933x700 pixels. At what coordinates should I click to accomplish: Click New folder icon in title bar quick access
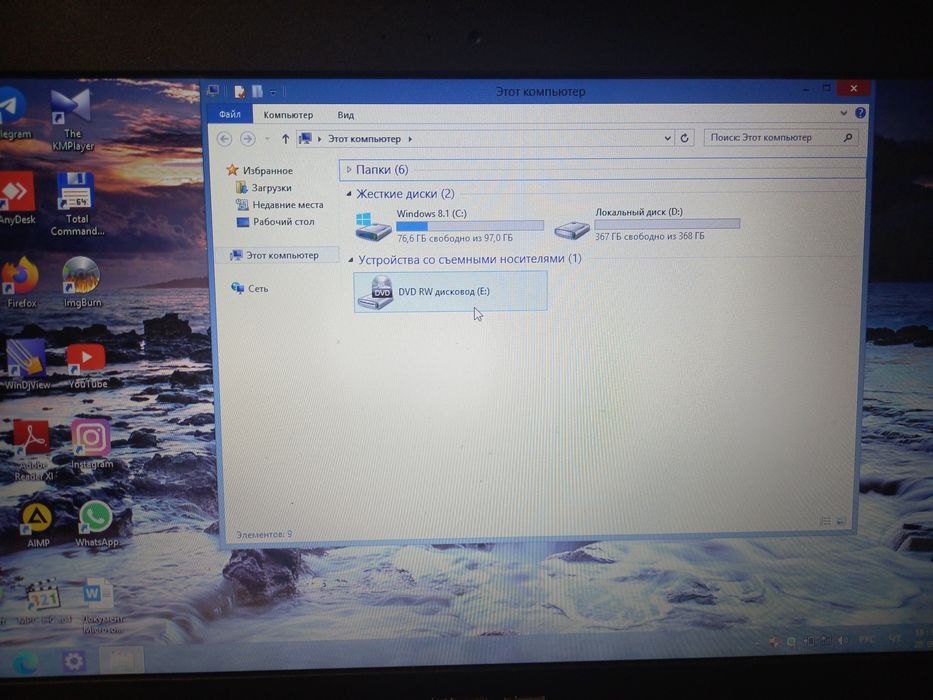tap(257, 91)
